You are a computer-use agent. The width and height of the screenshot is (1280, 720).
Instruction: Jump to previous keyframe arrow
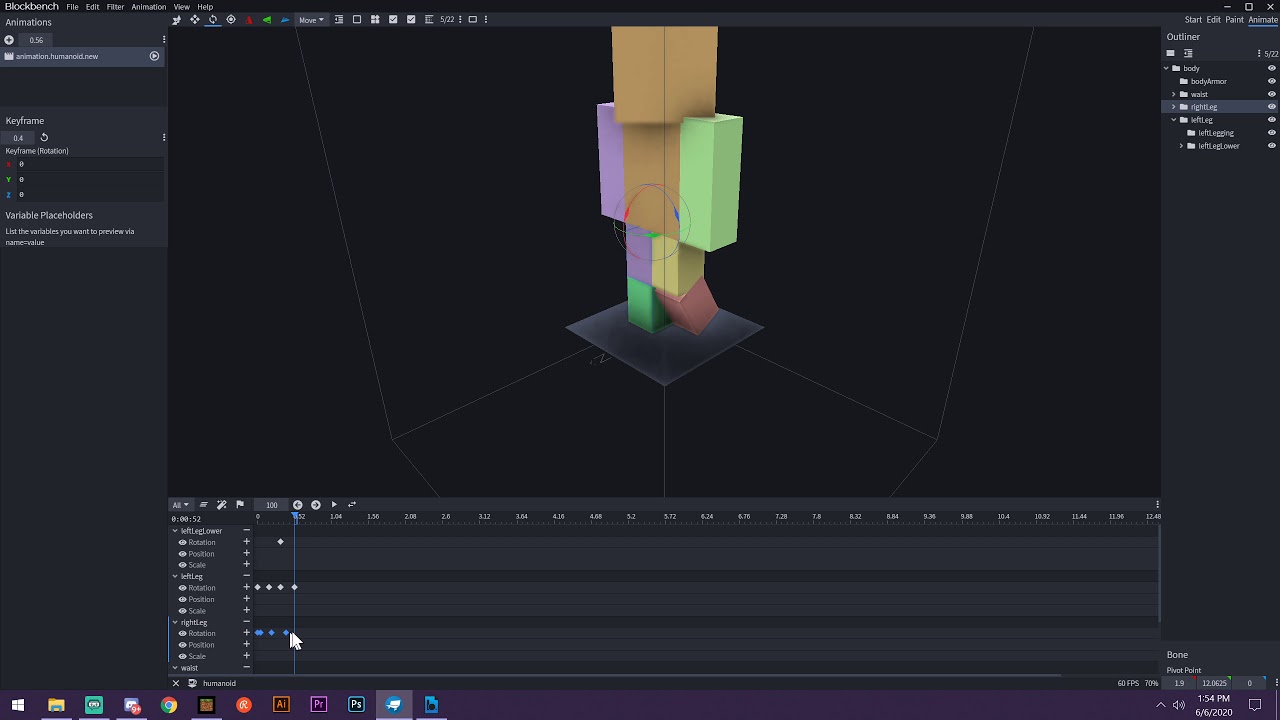(298, 505)
